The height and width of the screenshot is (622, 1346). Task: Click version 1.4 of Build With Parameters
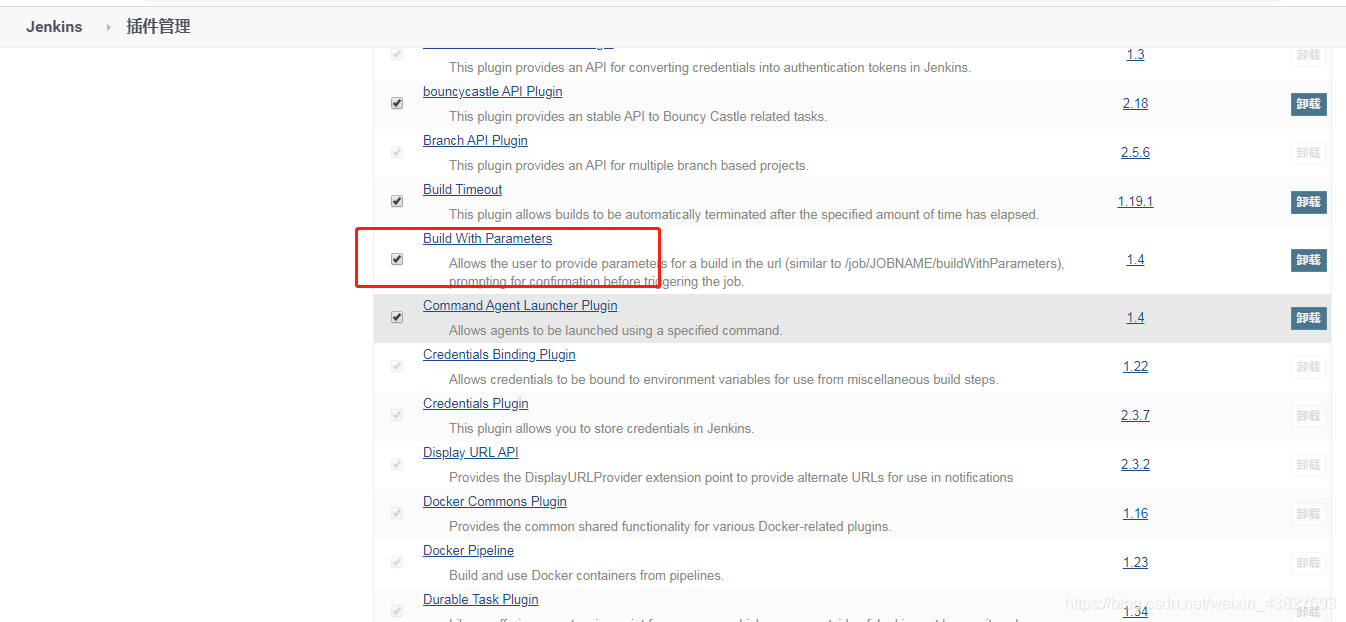(x=1135, y=259)
